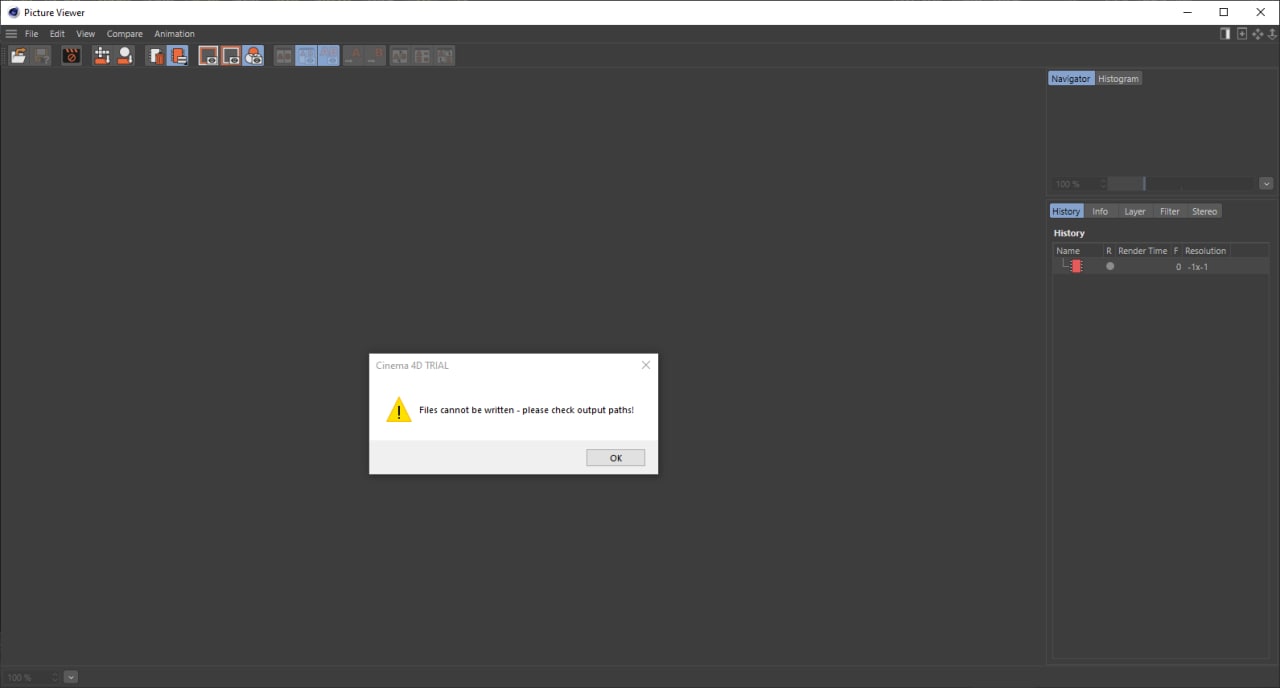Viewport: 1280px width, 688px height.
Task: Toggle the gray R dot in History row
Action: click(x=1110, y=266)
